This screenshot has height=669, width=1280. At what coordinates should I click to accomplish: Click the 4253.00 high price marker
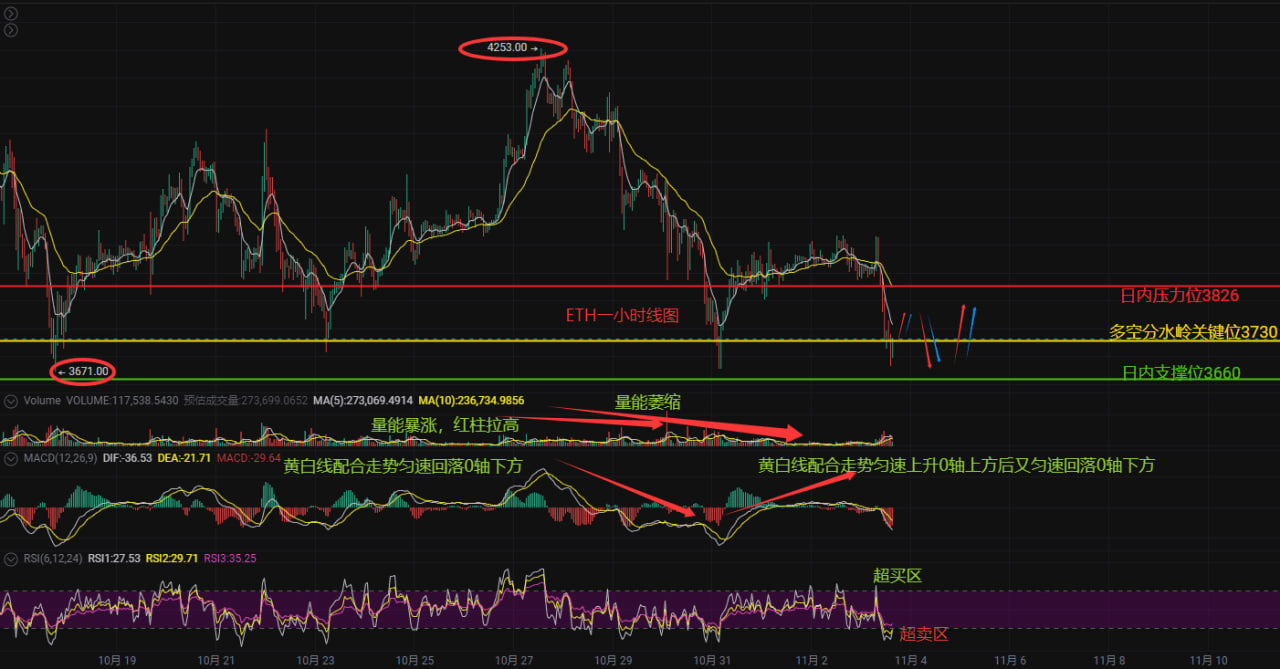pyautogui.click(x=512, y=47)
